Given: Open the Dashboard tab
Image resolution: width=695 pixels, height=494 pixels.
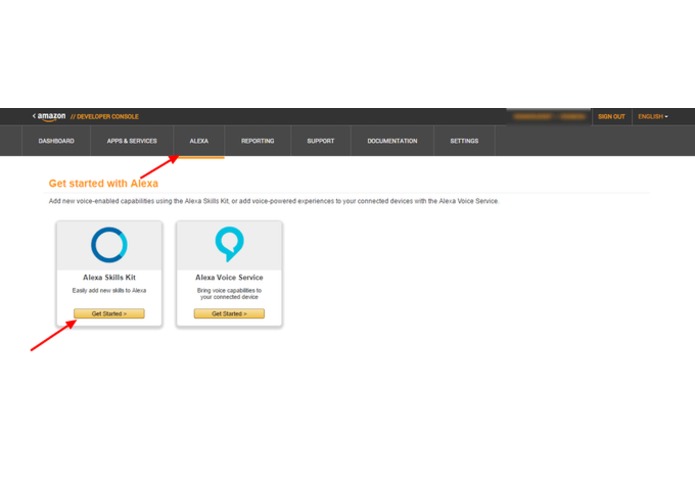Looking at the screenshot, I should pyautogui.click(x=56, y=141).
